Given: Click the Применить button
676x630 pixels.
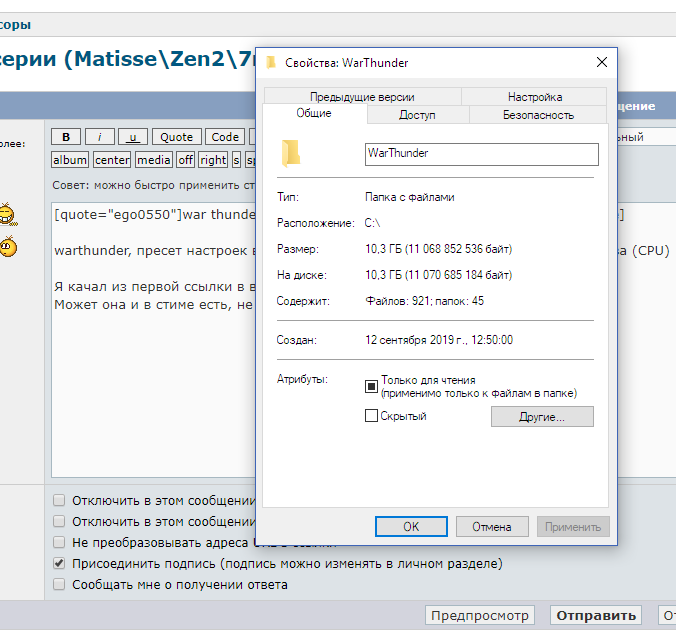Looking at the screenshot, I should coord(573,527).
